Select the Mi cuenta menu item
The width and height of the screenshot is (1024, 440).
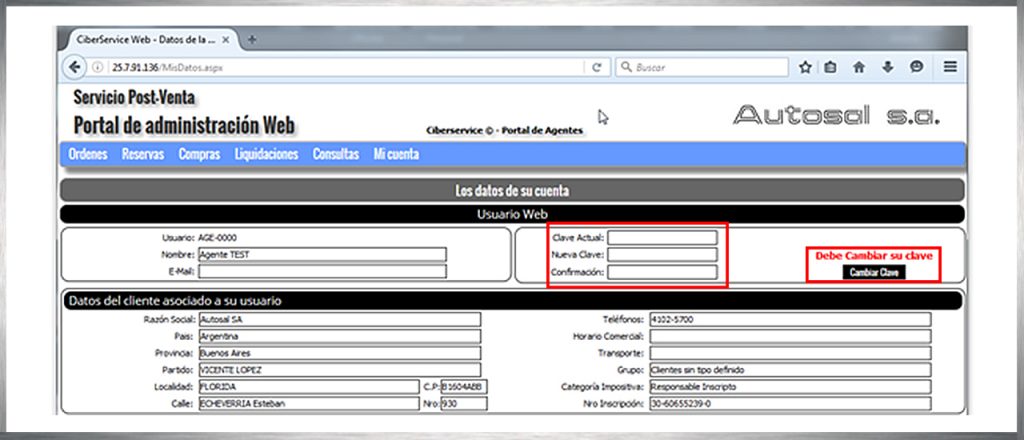[x=396, y=155]
